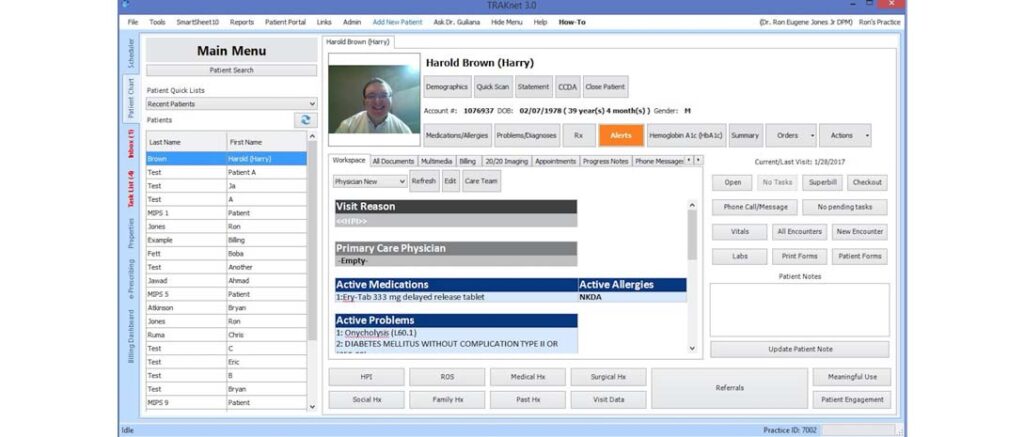This screenshot has width=1024, height=437.
Task: Expand the Orders dropdown button
Action: 791,135
